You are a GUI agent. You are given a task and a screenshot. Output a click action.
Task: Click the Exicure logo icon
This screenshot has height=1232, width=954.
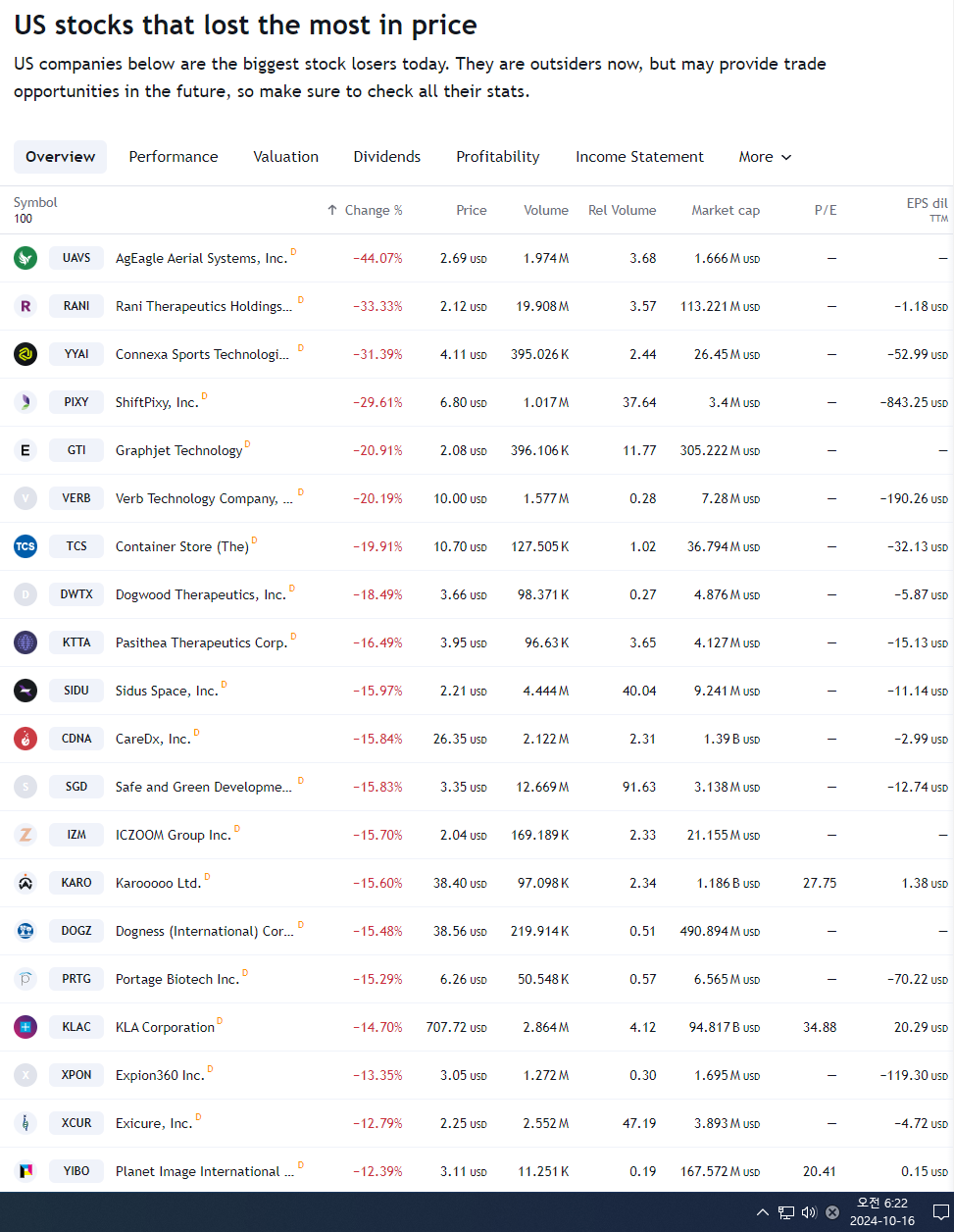(x=25, y=1123)
